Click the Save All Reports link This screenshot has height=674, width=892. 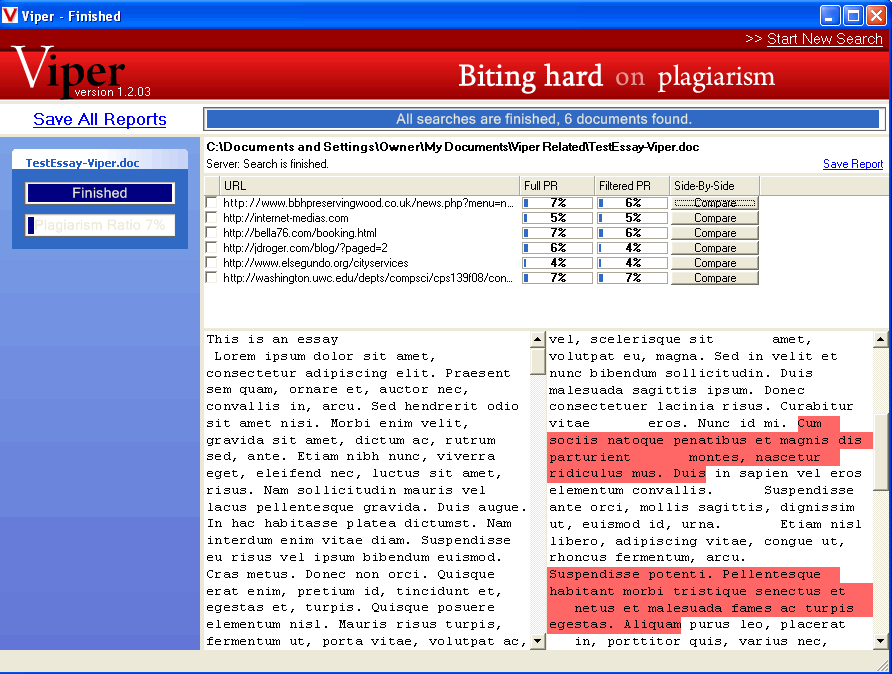point(100,119)
